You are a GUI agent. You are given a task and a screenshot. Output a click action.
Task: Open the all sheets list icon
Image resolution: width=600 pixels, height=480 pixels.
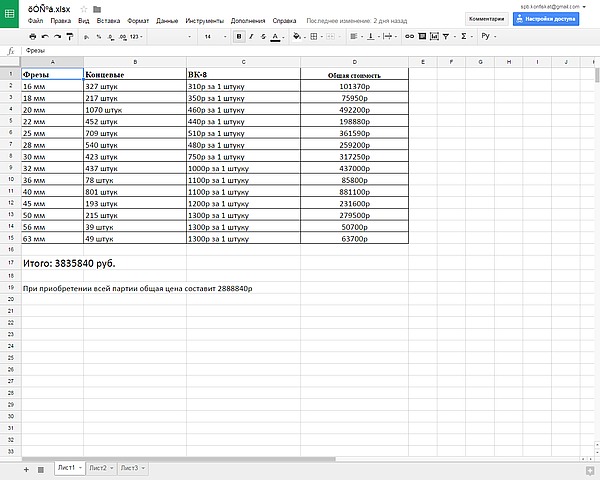pyautogui.click(x=40, y=468)
